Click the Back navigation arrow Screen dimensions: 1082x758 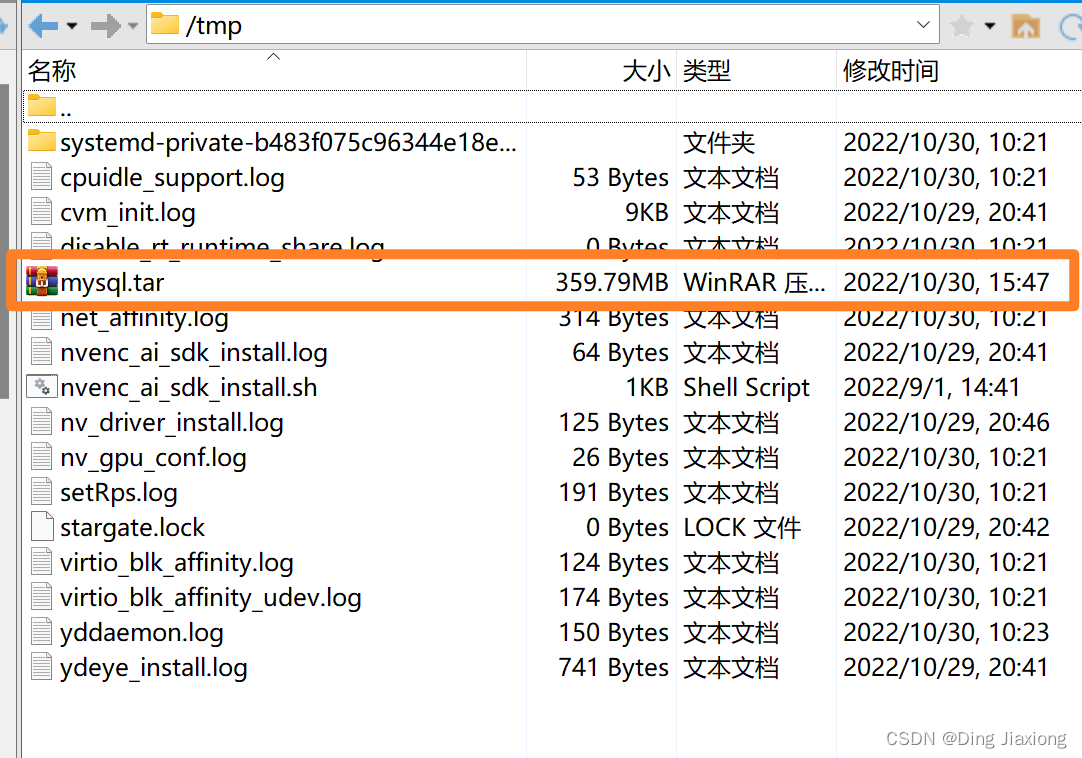click(44, 26)
